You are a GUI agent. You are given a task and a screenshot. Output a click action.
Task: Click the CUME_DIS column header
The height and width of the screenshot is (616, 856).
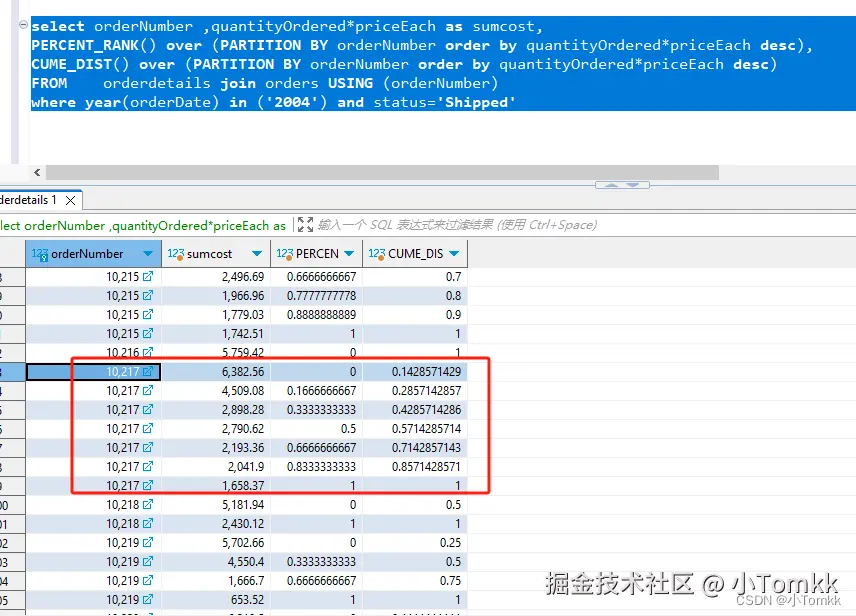pyautogui.click(x=415, y=254)
